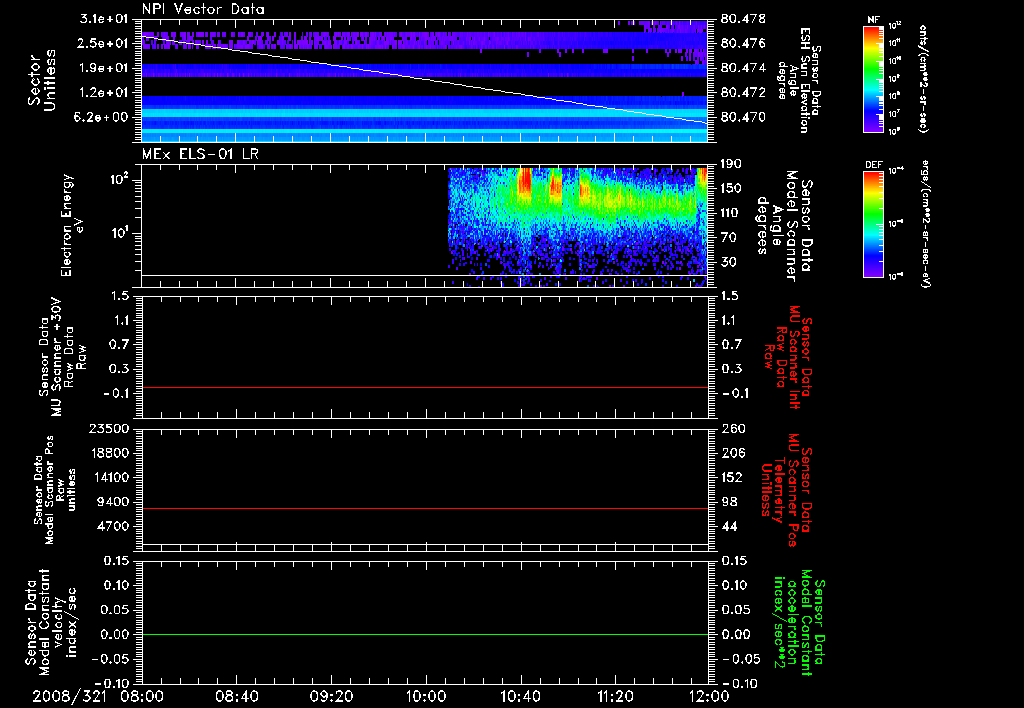Click the NF flux color bar
The height and width of the screenshot is (708, 1024).
(873, 78)
